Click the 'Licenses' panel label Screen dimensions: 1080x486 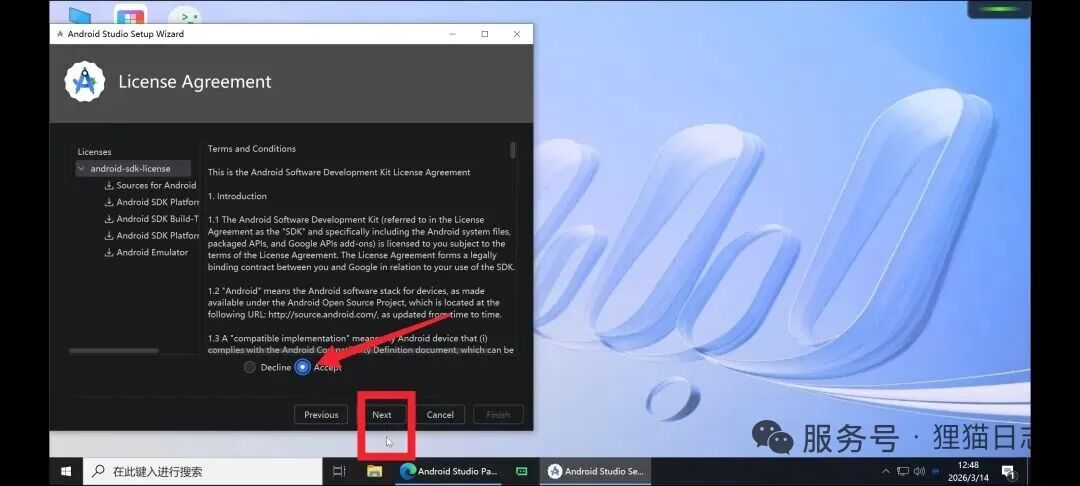(x=94, y=151)
